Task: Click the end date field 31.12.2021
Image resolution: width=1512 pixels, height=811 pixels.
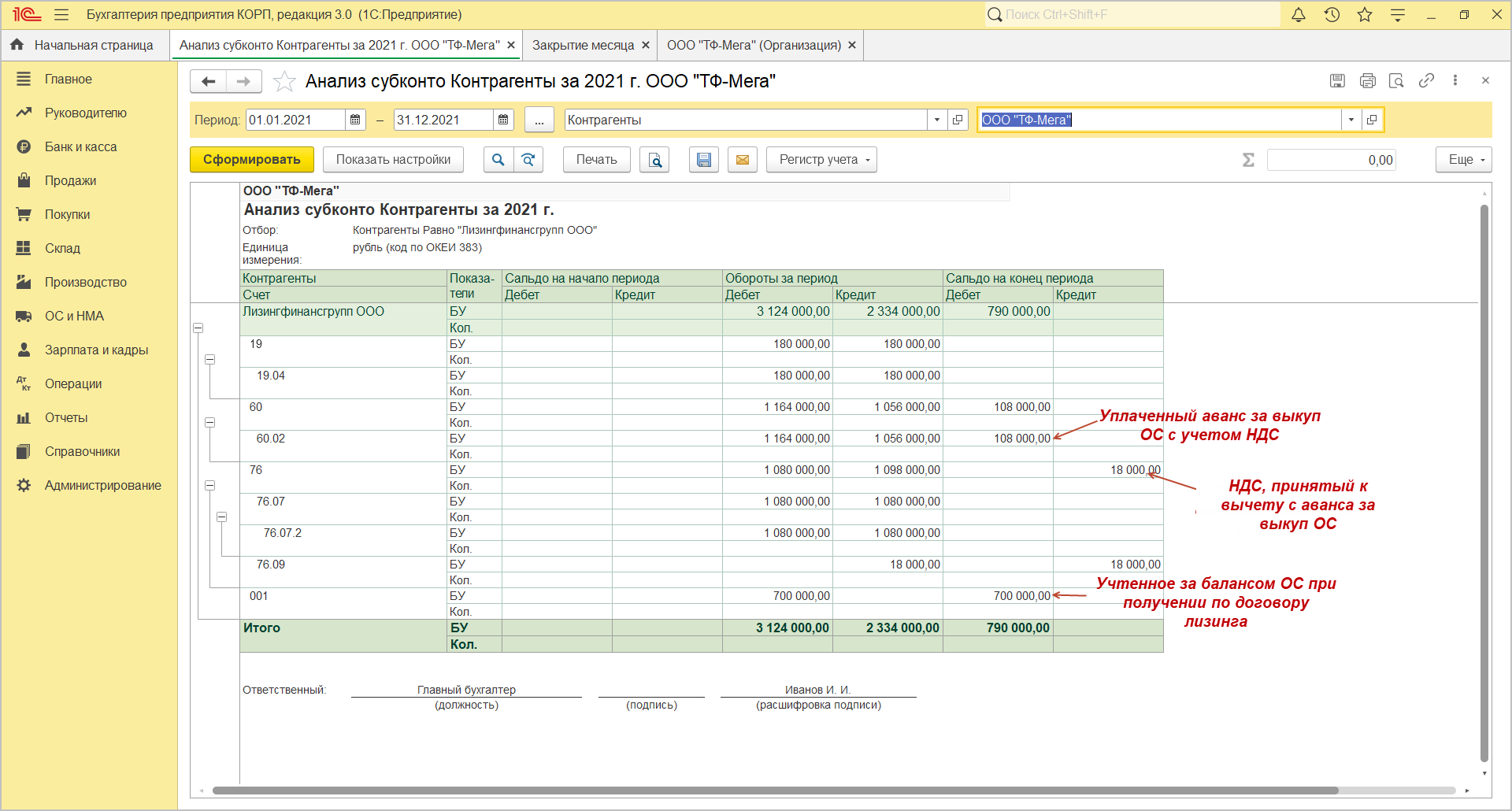Action: click(443, 120)
